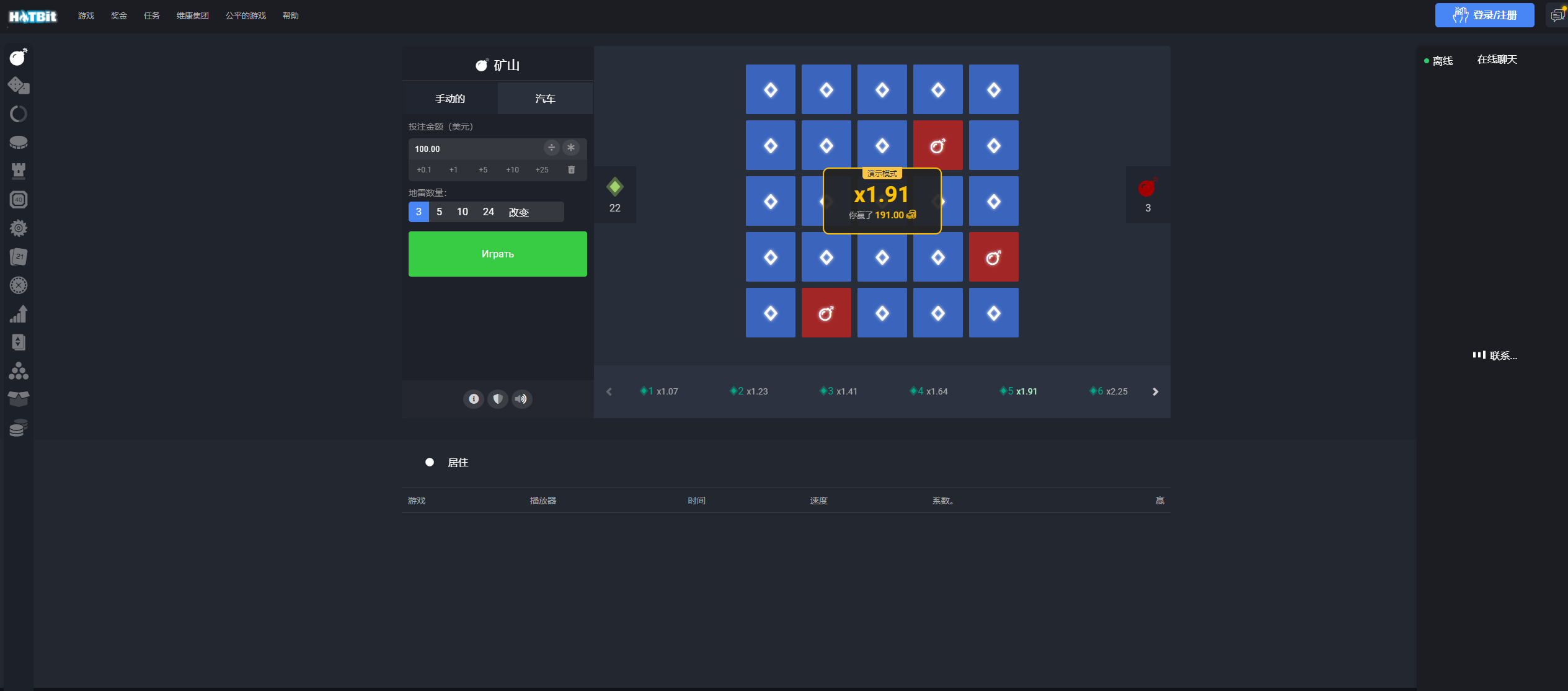Select mine count option 10
The width and height of the screenshot is (1568, 691).
(462, 211)
